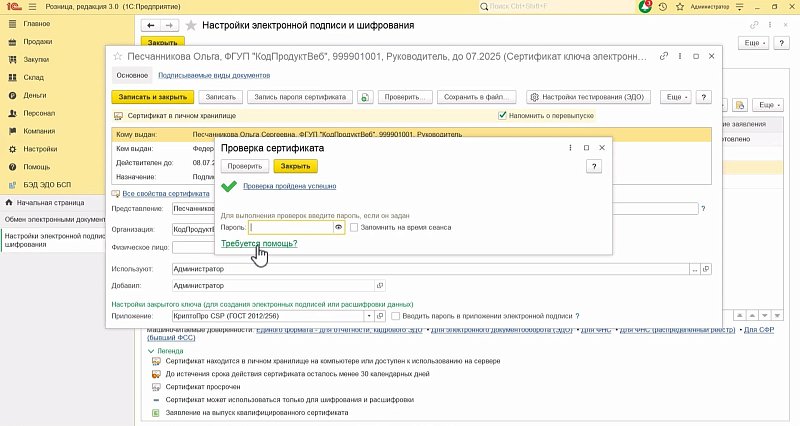This screenshot has height=426, width=800.
Task: Open title bar options dropdown icon
Action: (x=740, y=7)
